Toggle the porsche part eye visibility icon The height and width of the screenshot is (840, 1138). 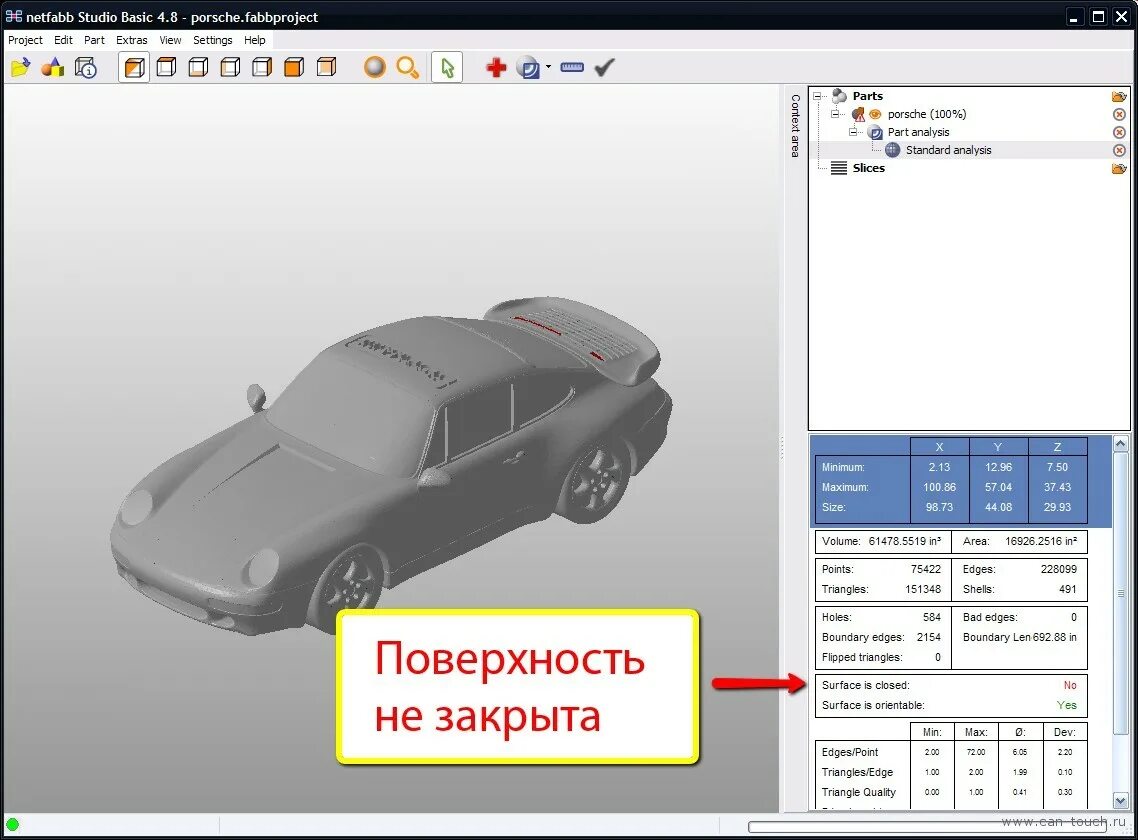click(875, 114)
